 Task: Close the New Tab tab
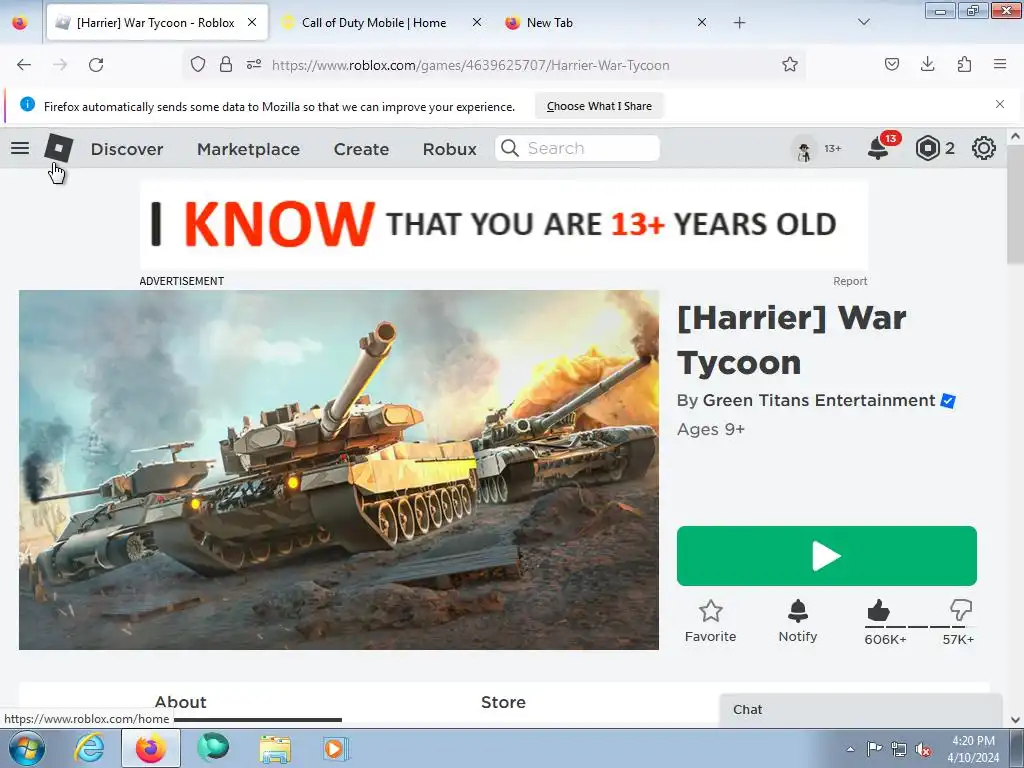702,22
